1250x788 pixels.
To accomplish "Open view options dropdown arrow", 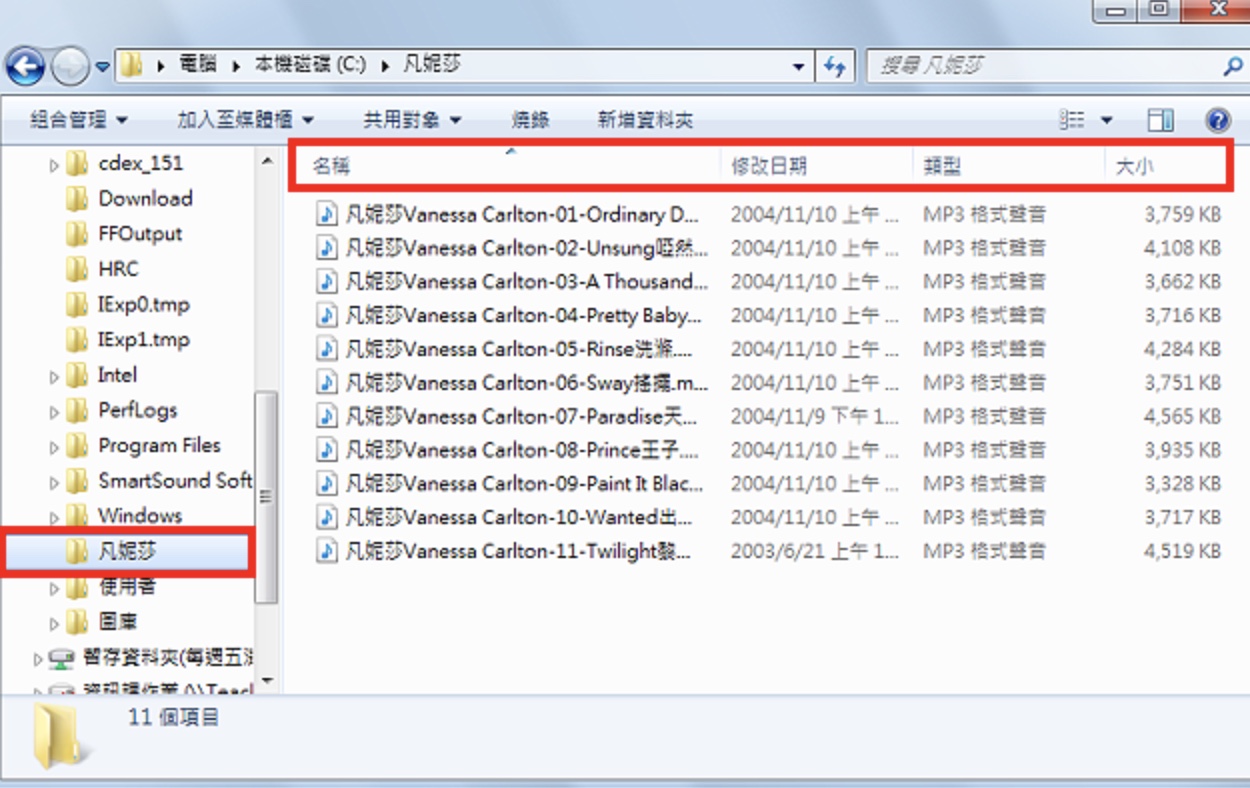I will pyautogui.click(x=1106, y=120).
